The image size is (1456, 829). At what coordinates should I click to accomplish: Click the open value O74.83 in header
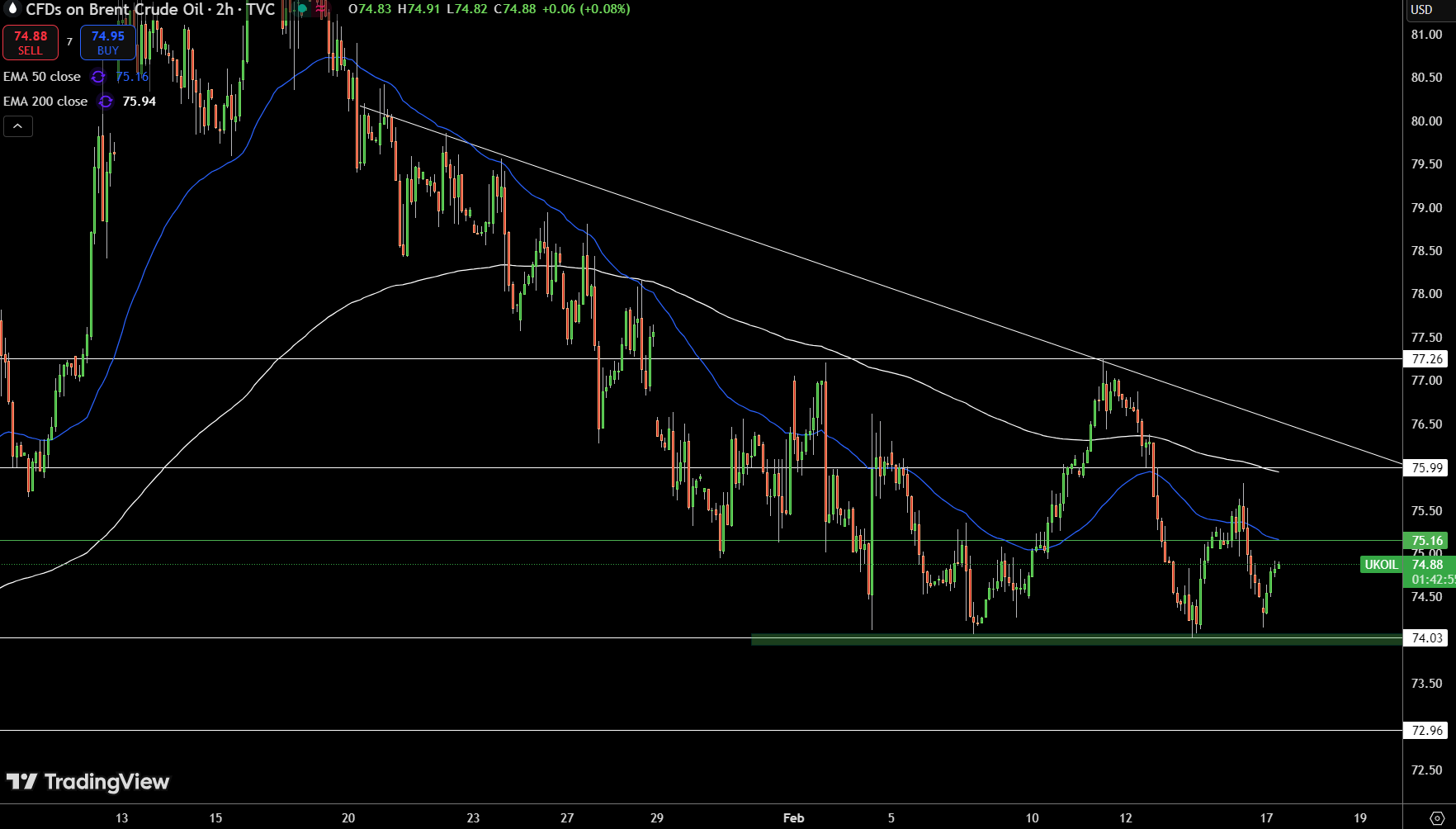[370, 9]
